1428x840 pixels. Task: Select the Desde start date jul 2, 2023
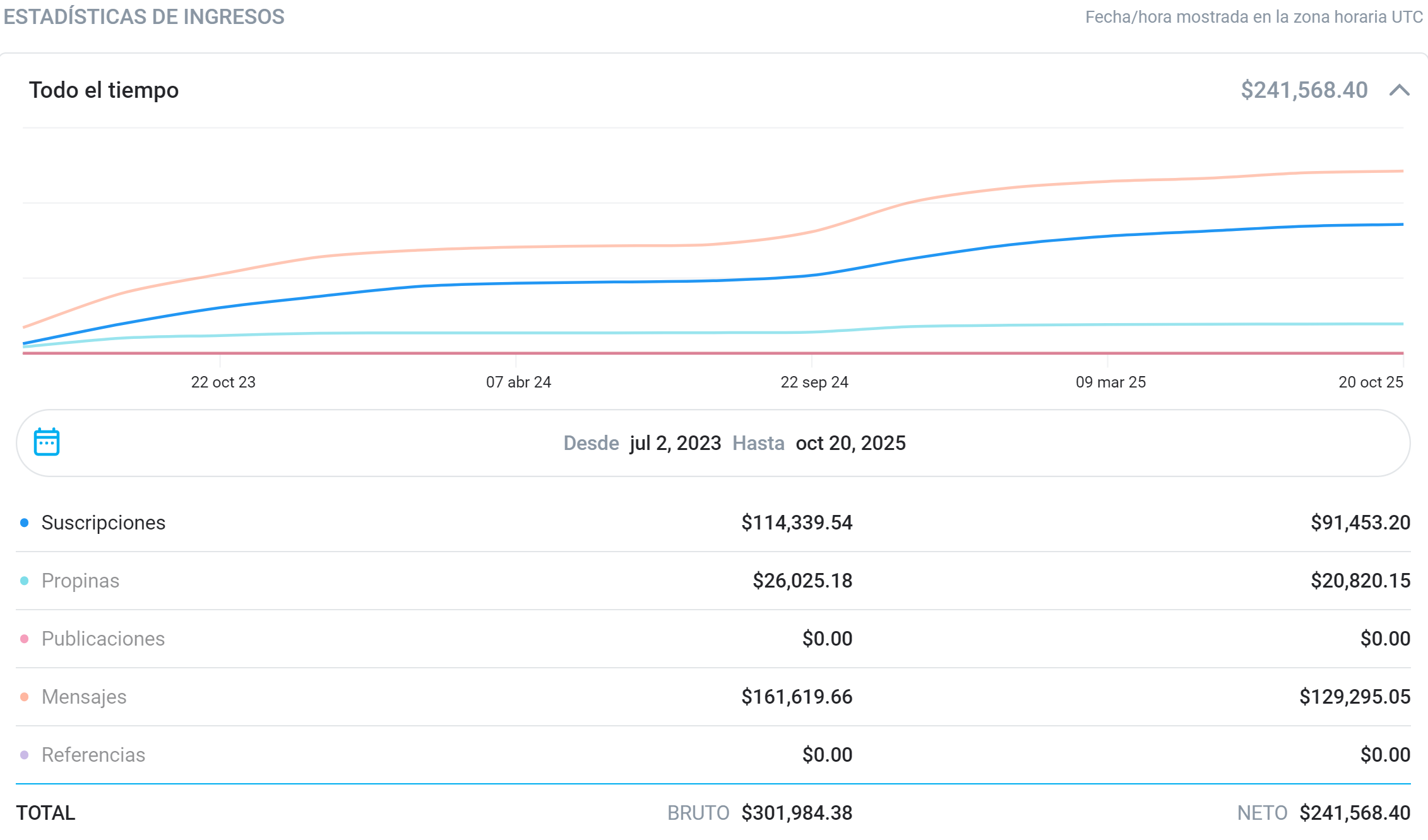pyautogui.click(x=675, y=443)
